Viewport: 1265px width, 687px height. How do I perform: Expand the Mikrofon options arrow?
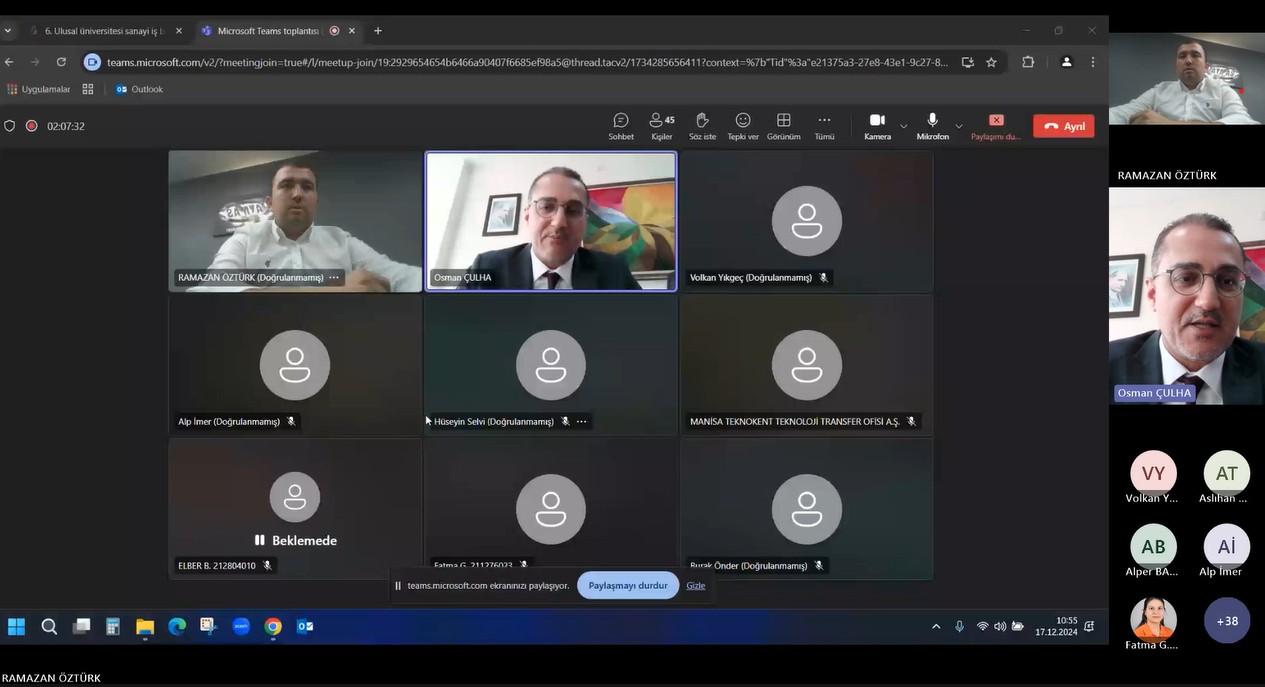[959, 126]
